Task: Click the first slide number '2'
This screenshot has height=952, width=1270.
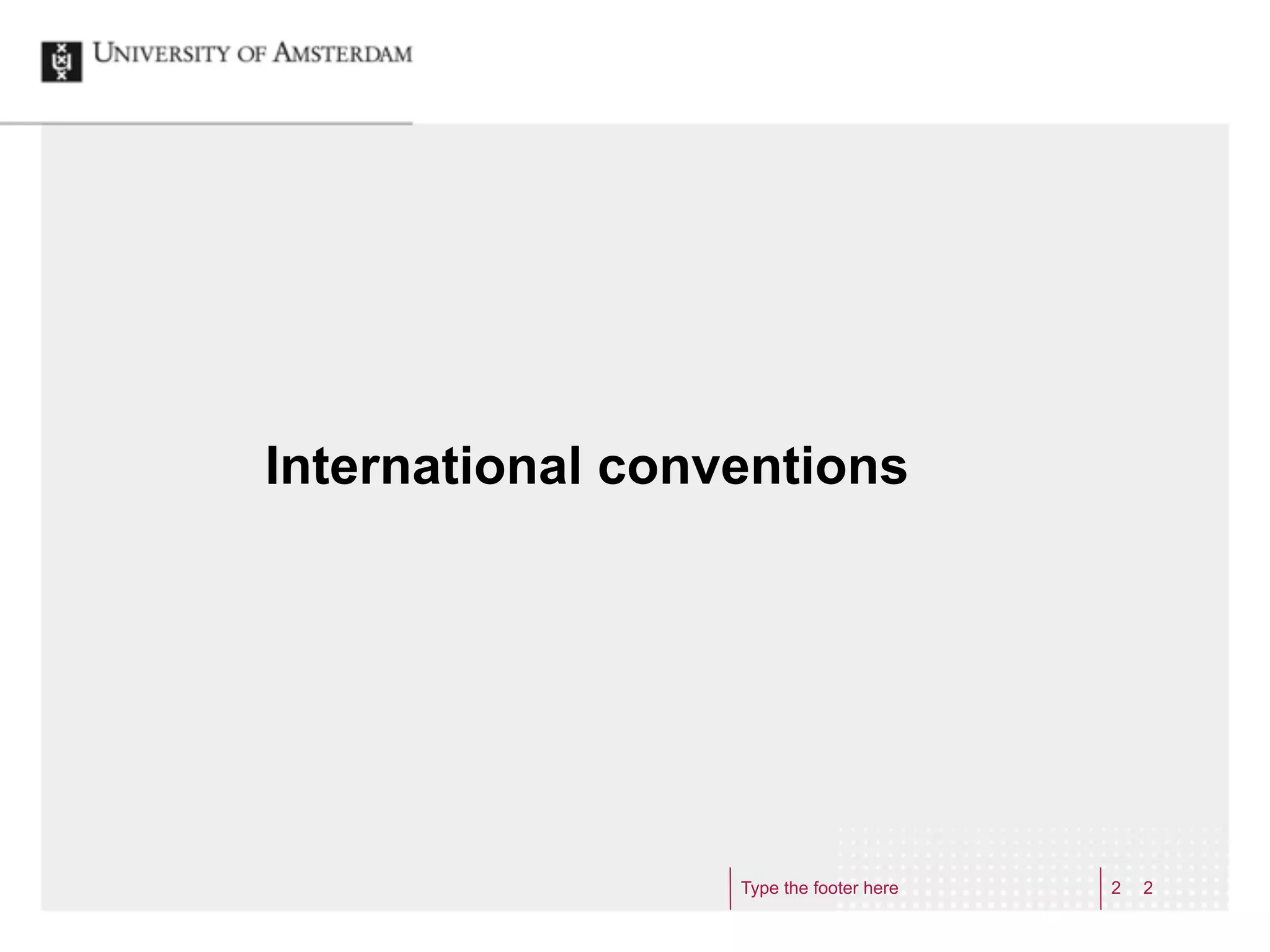Action: point(1116,888)
